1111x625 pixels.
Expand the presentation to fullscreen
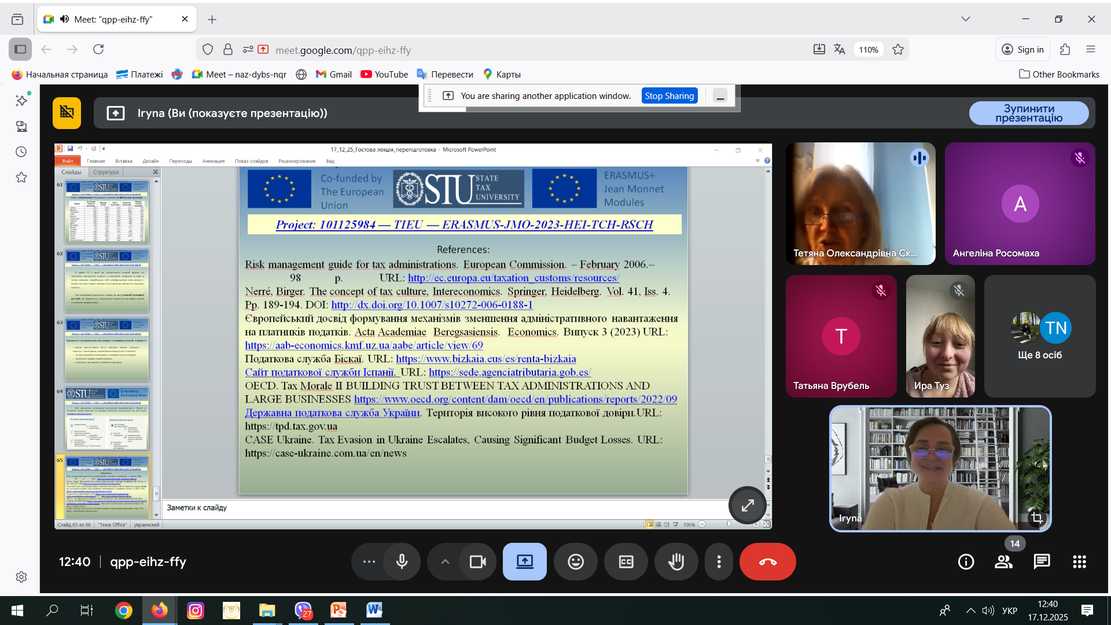point(747,505)
